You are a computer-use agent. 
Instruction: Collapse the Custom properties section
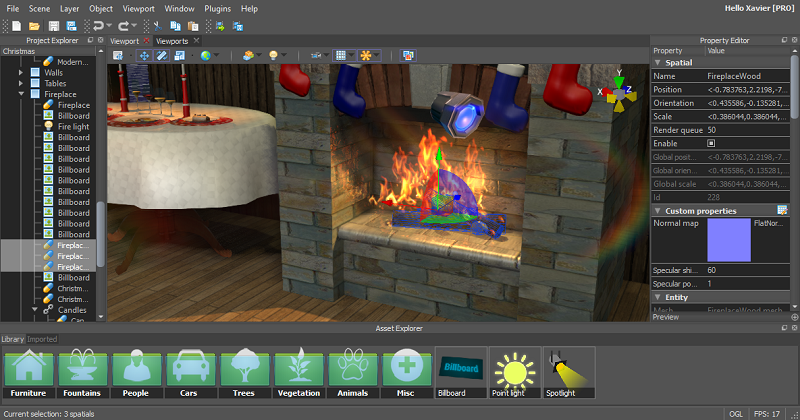(x=657, y=211)
